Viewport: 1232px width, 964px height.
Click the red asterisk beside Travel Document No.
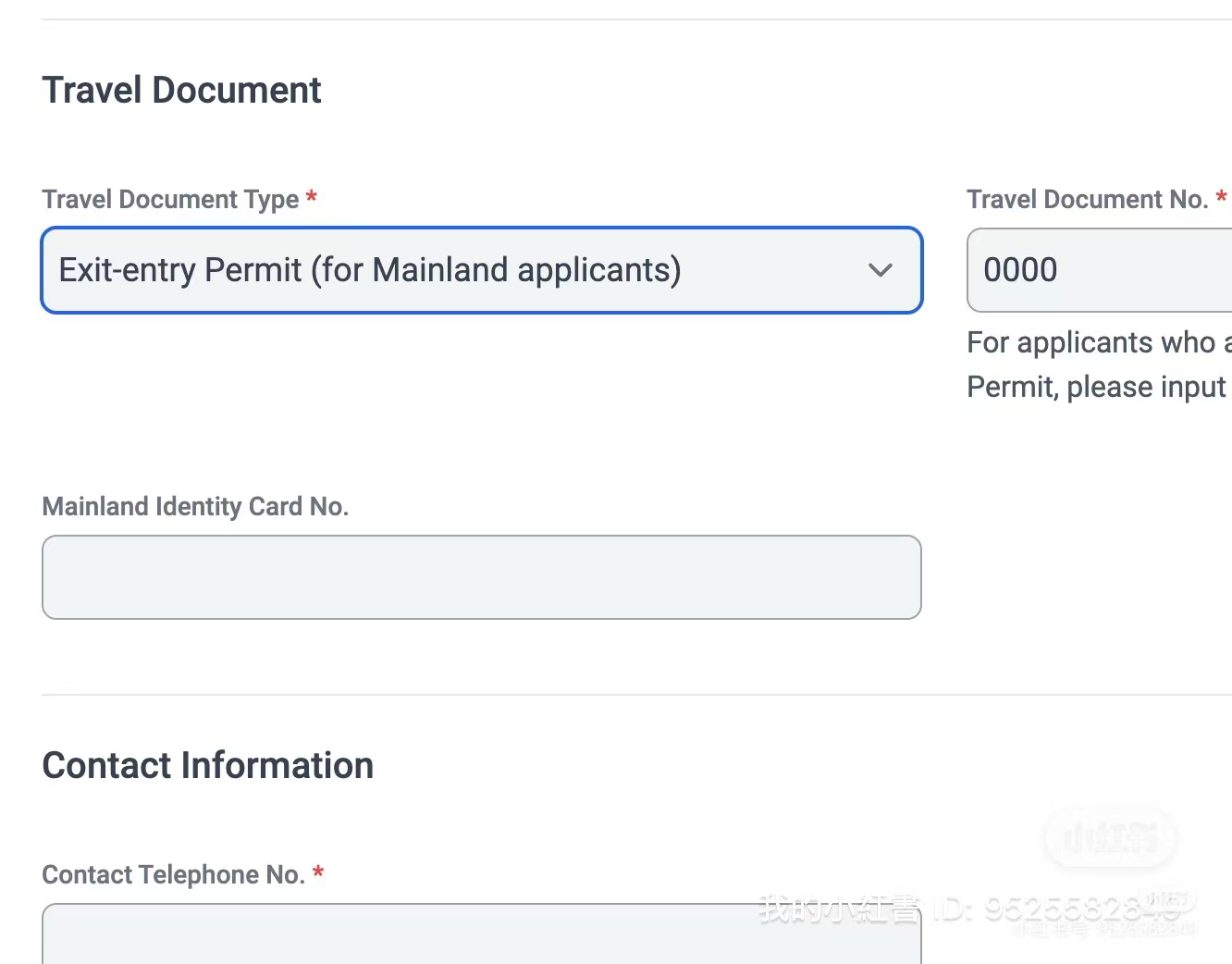click(1221, 196)
